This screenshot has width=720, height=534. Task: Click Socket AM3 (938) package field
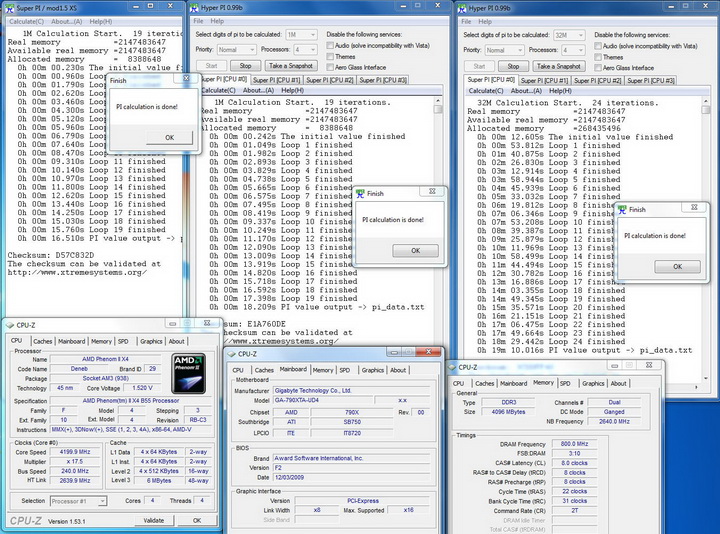(106, 378)
